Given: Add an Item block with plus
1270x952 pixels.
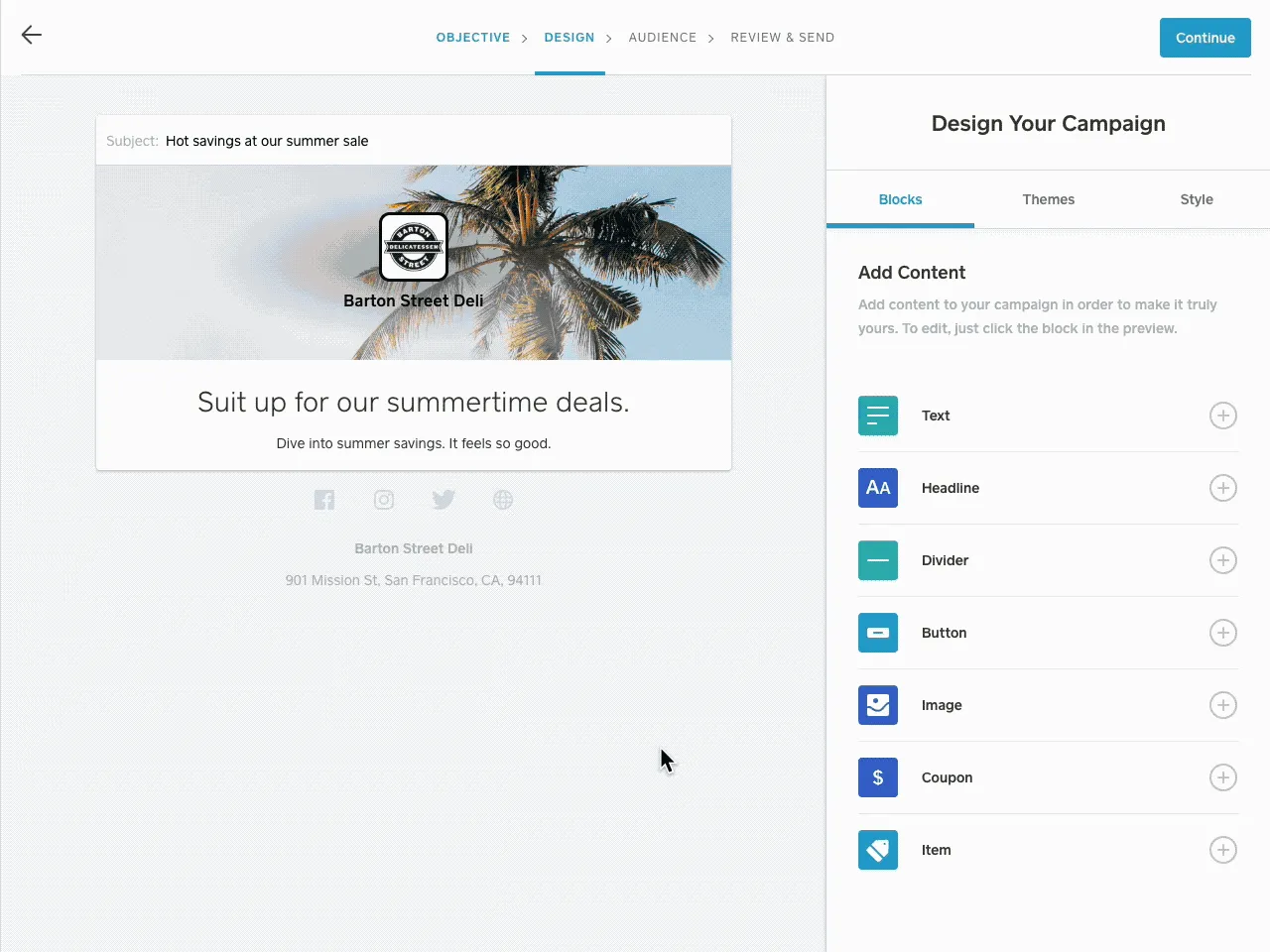Looking at the screenshot, I should pos(1223,850).
